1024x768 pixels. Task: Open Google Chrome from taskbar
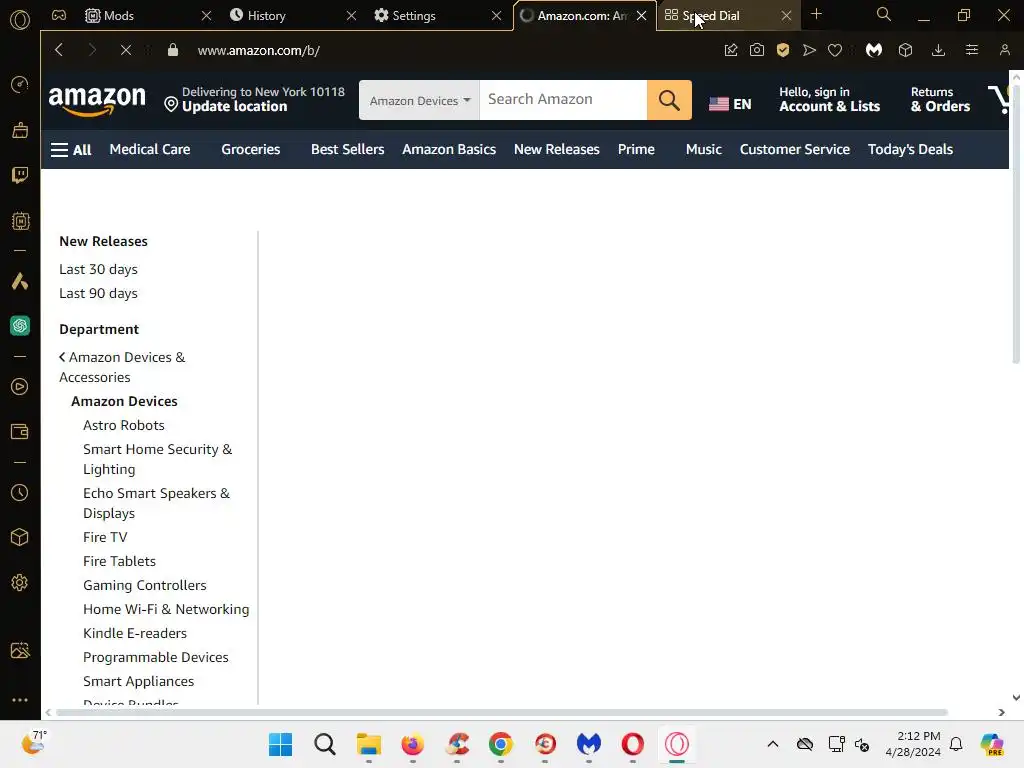[501, 744]
